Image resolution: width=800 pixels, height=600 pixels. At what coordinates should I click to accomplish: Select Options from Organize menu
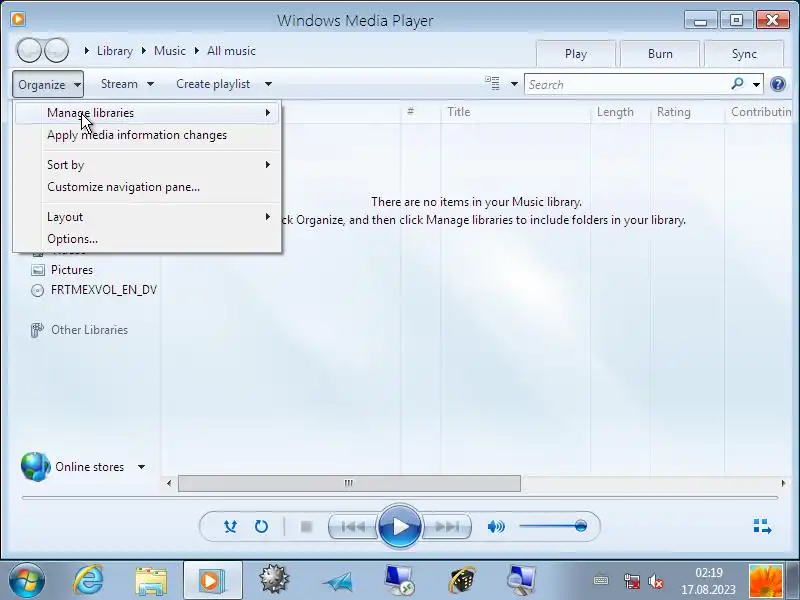click(147, 239)
